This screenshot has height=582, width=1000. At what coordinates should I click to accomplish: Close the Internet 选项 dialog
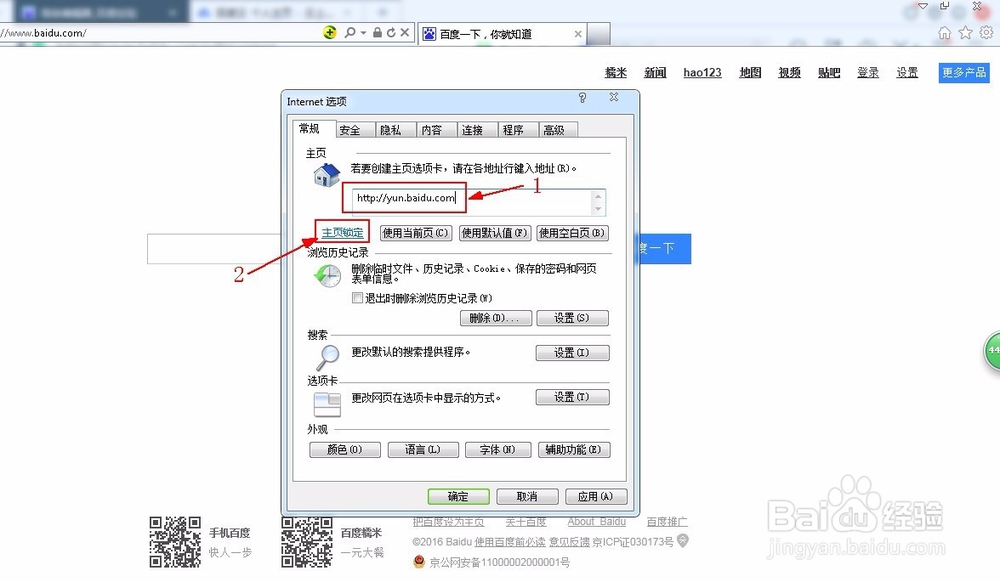pos(614,97)
